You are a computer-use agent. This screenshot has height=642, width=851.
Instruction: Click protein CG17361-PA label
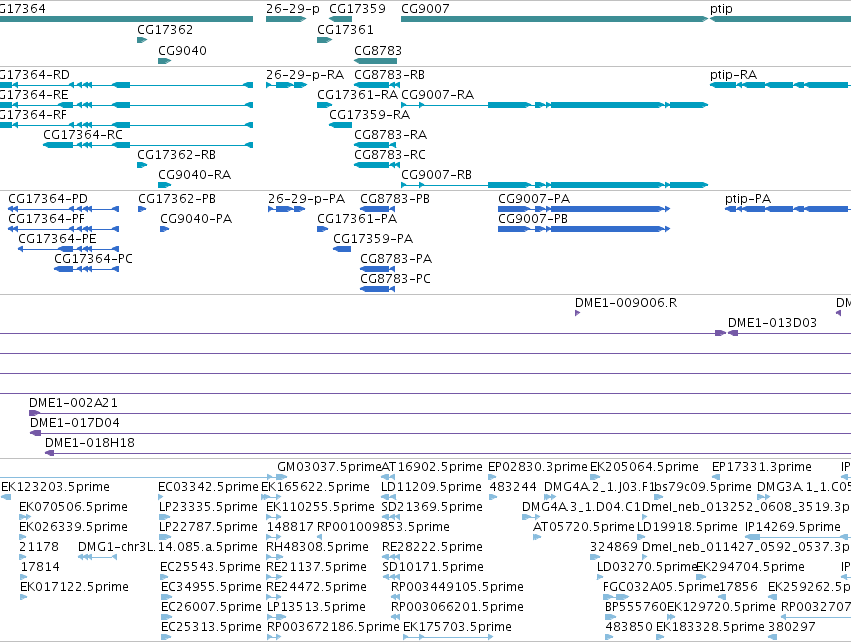pyautogui.click(x=357, y=219)
